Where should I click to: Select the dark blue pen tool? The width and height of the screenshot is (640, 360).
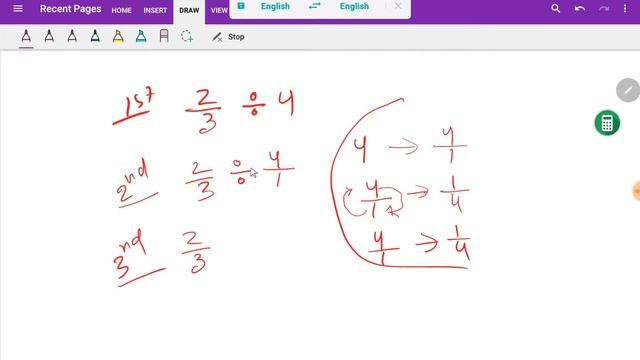[x=95, y=36]
